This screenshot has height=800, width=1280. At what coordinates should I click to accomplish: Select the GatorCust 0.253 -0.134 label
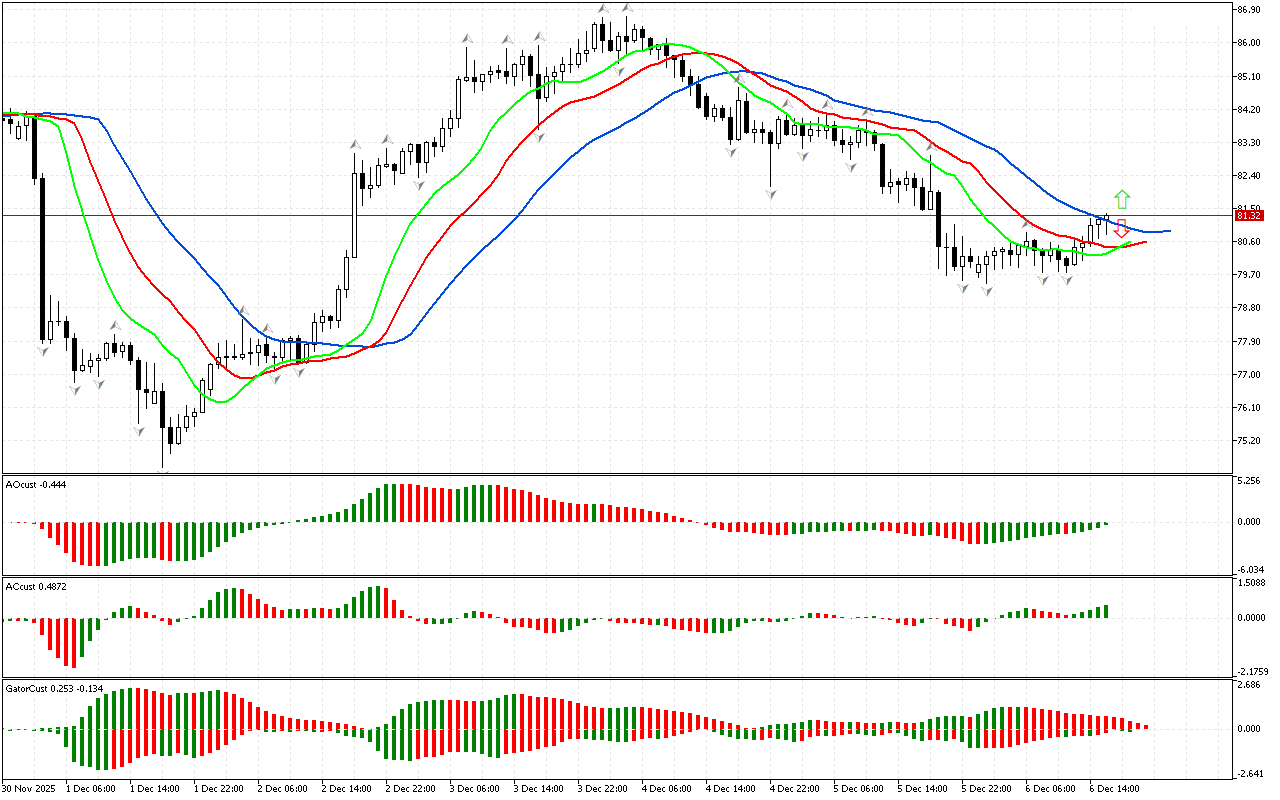pos(54,689)
